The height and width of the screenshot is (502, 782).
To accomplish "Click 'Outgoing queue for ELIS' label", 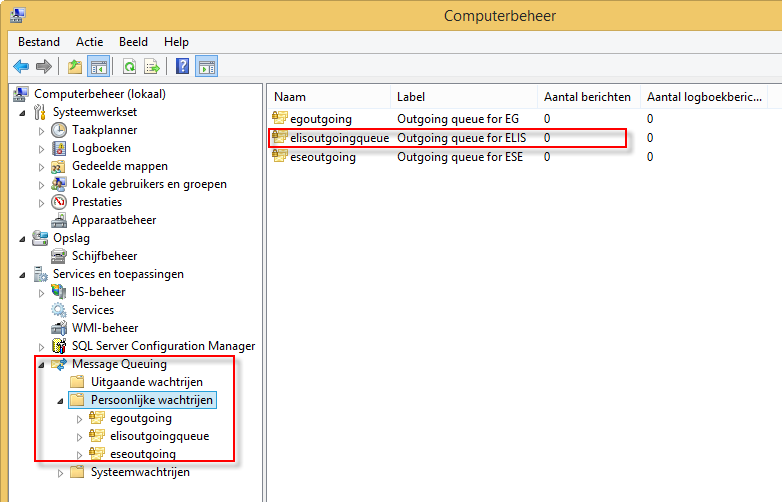I will coord(461,138).
